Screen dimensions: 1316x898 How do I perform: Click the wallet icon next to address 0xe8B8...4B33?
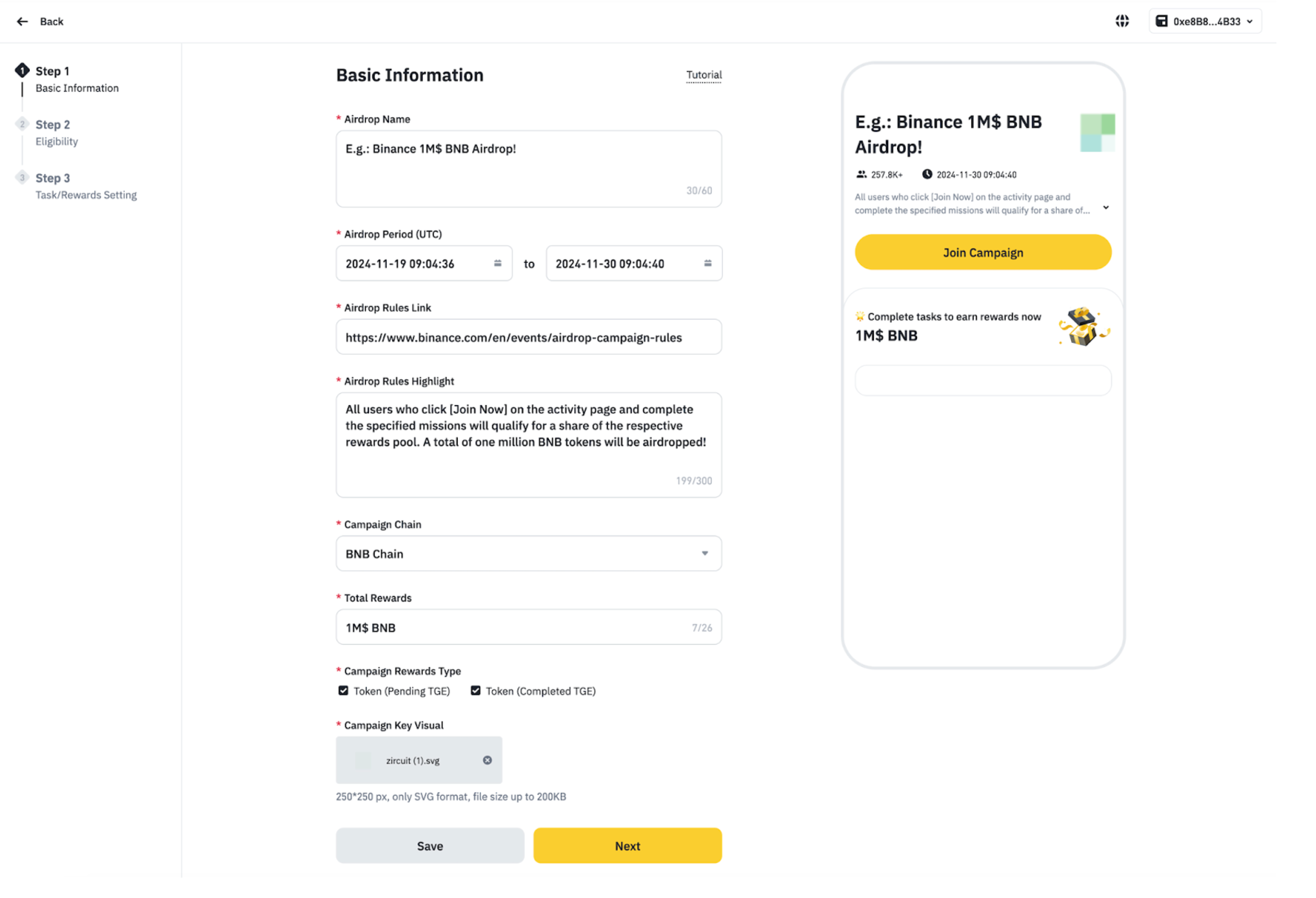coord(1162,21)
